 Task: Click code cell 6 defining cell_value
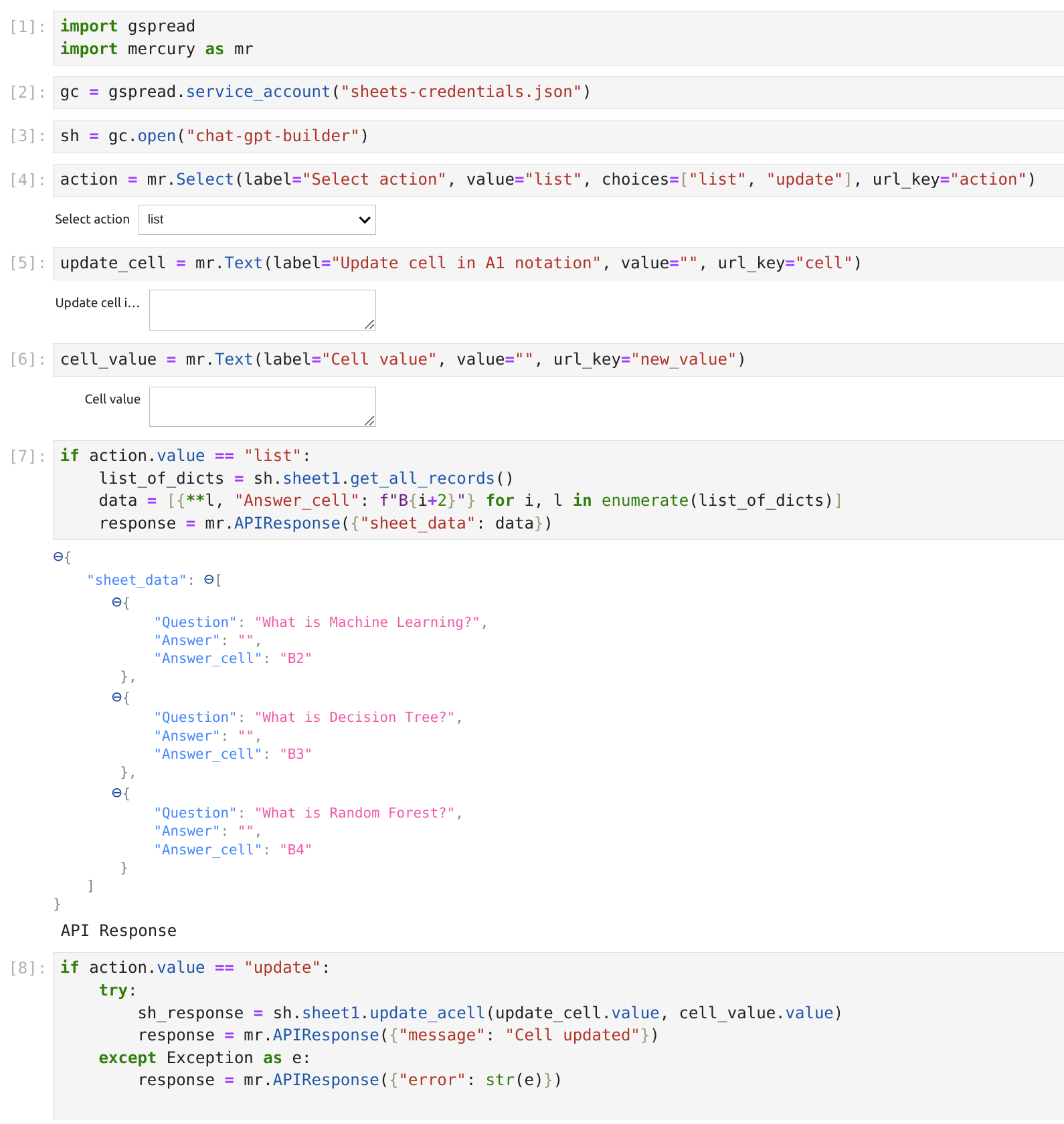558,360
